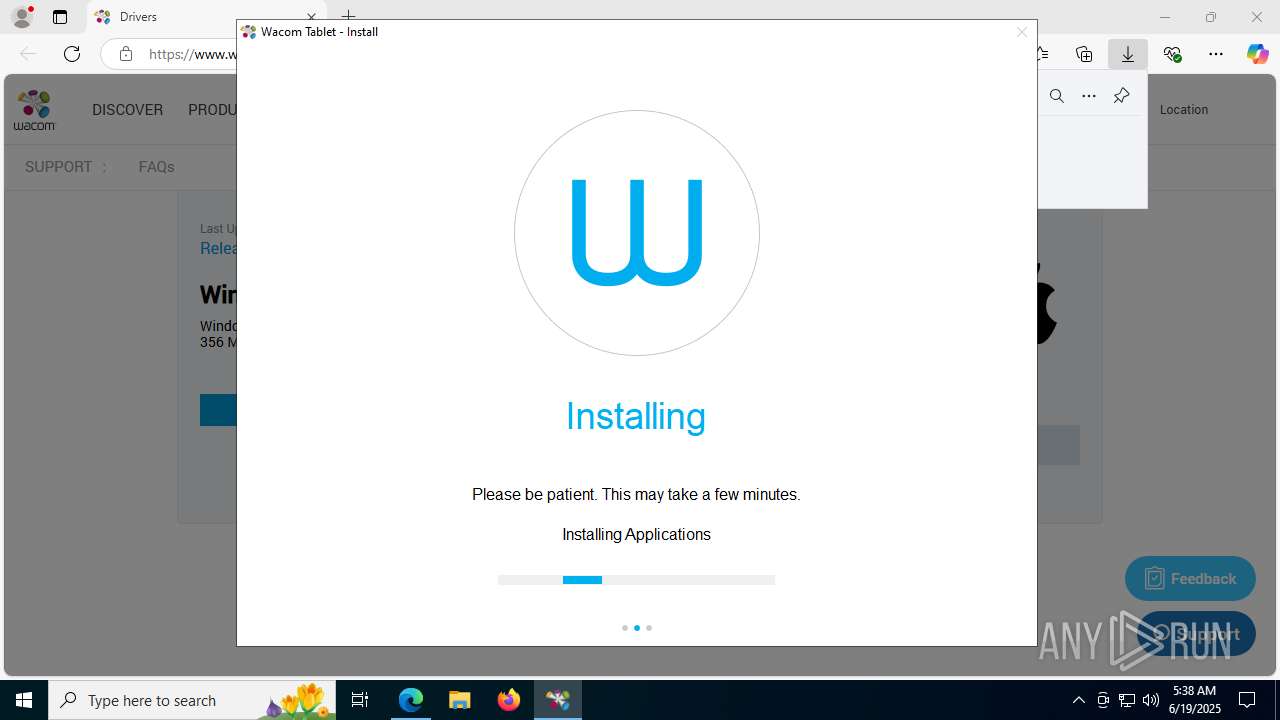Open the DISCOVER menu on the Wacom site

point(127,110)
